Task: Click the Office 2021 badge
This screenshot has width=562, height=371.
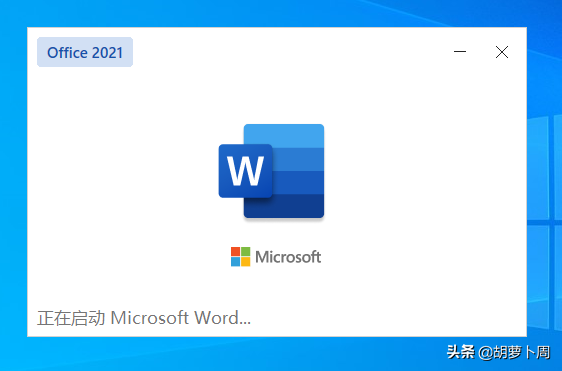Action: click(x=85, y=52)
